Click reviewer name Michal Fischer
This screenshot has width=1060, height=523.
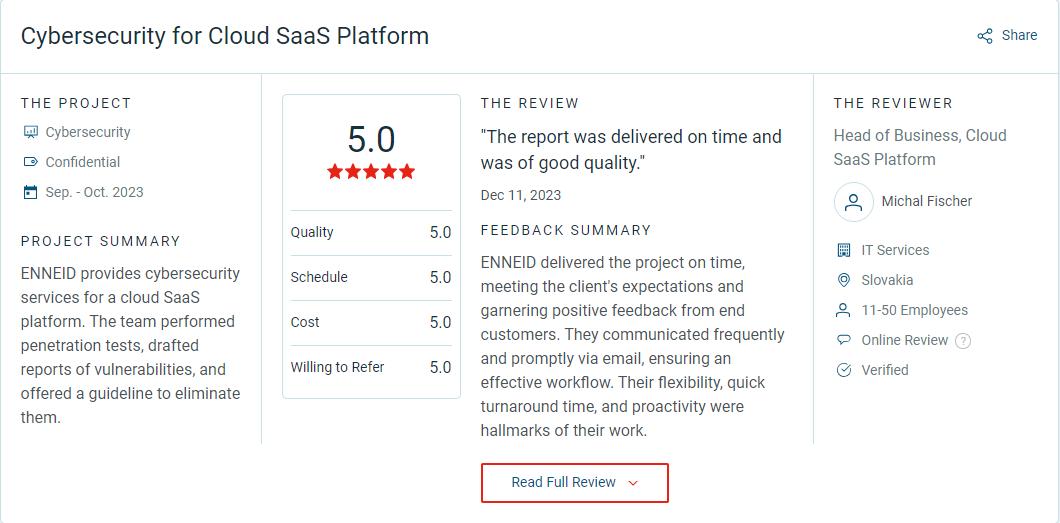pos(926,201)
